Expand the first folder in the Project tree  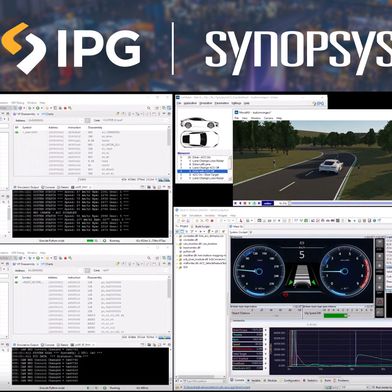pos(177,236)
